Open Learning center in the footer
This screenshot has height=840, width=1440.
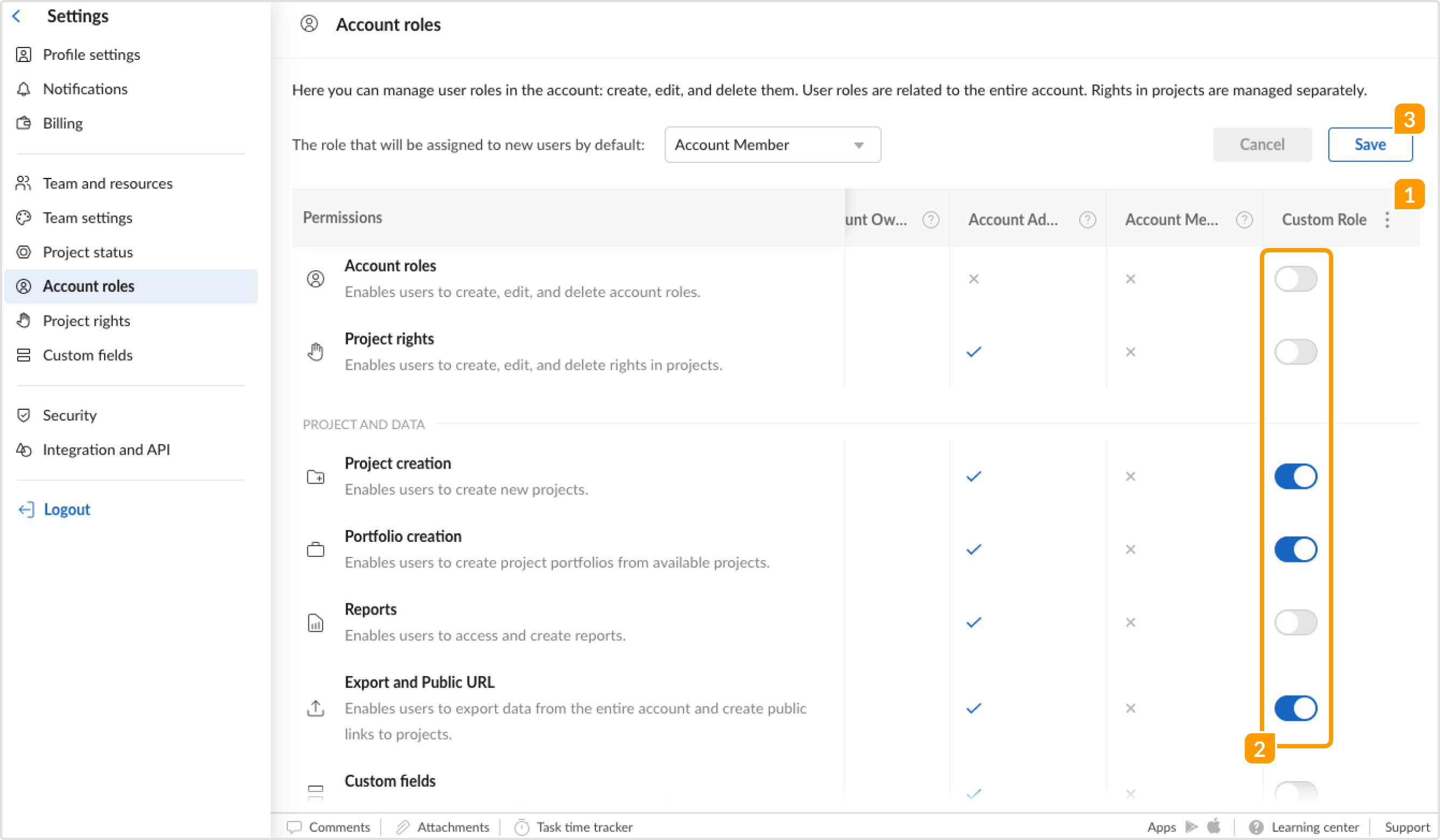point(1314,827)
